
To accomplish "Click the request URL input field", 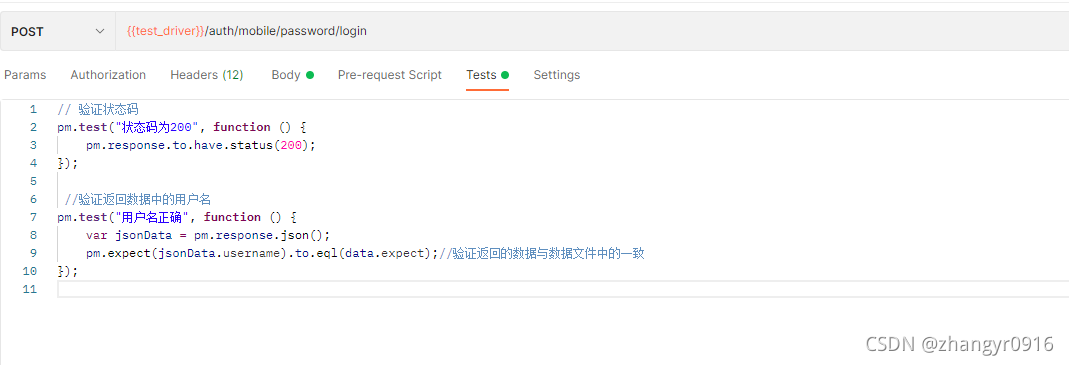I will (x=592, y=31).
